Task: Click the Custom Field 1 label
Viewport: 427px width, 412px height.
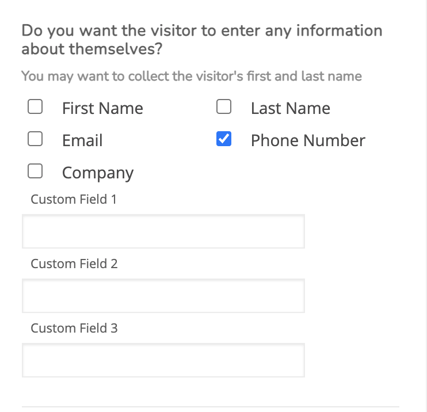Action: tap(74, 199)
